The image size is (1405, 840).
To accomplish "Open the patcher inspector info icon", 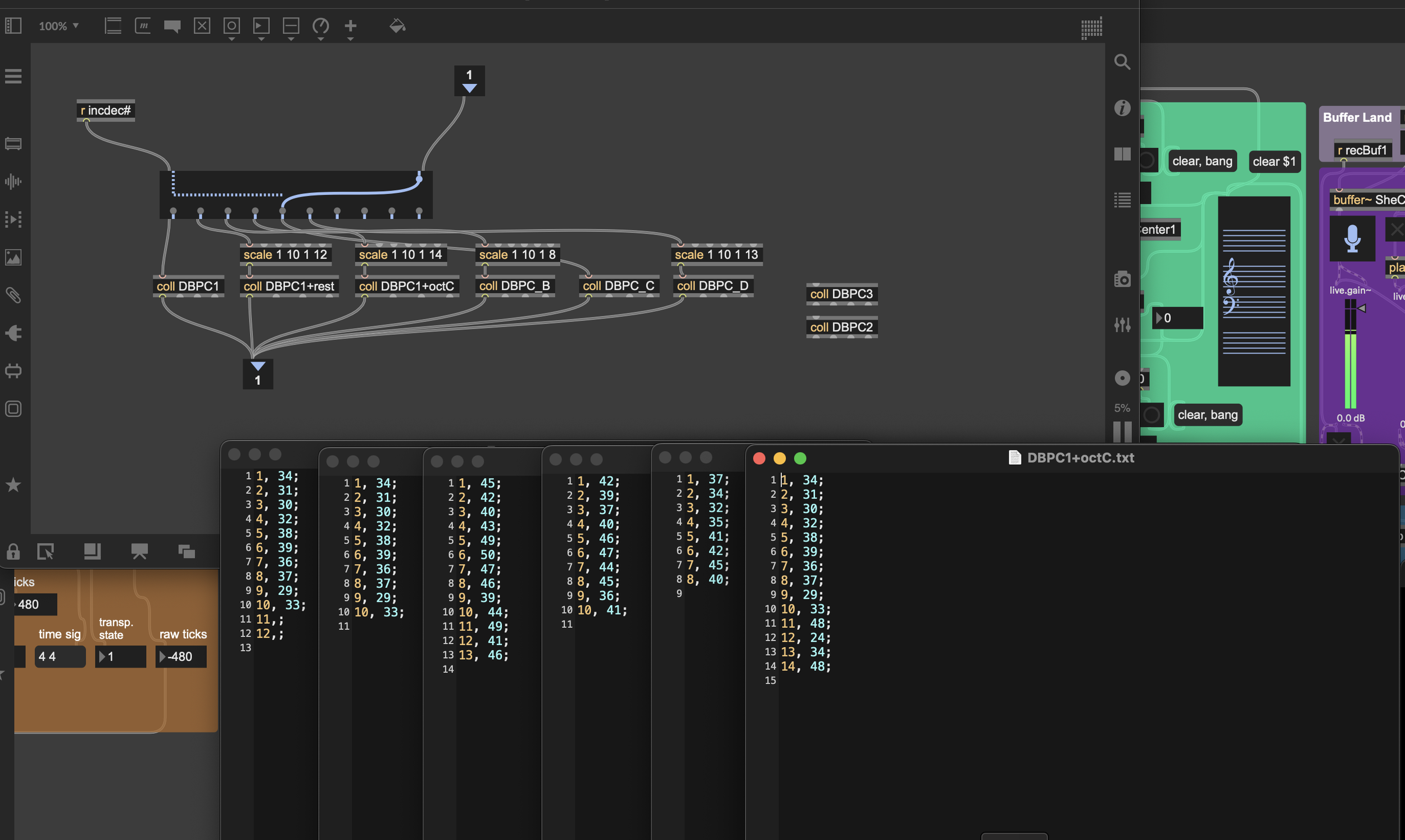I will [x=1122, y=107].
